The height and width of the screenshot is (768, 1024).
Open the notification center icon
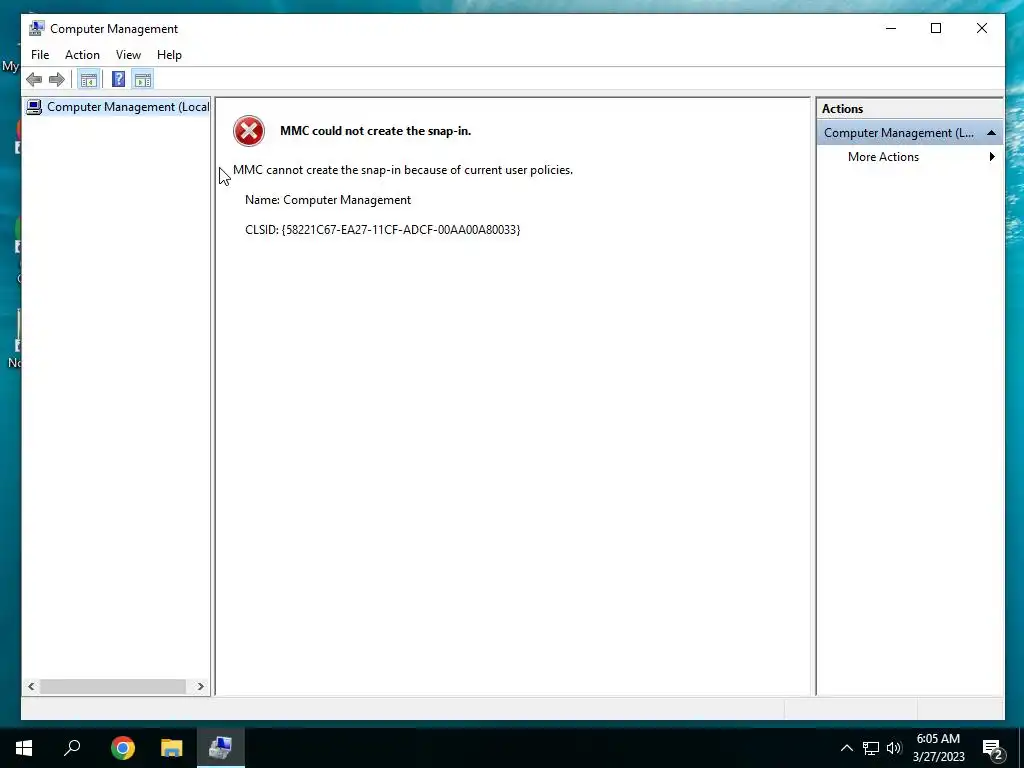click(993, 749)
